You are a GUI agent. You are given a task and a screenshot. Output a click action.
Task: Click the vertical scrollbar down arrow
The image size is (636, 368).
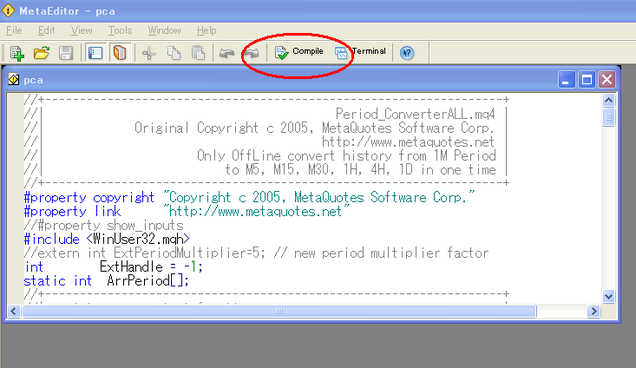608,296
